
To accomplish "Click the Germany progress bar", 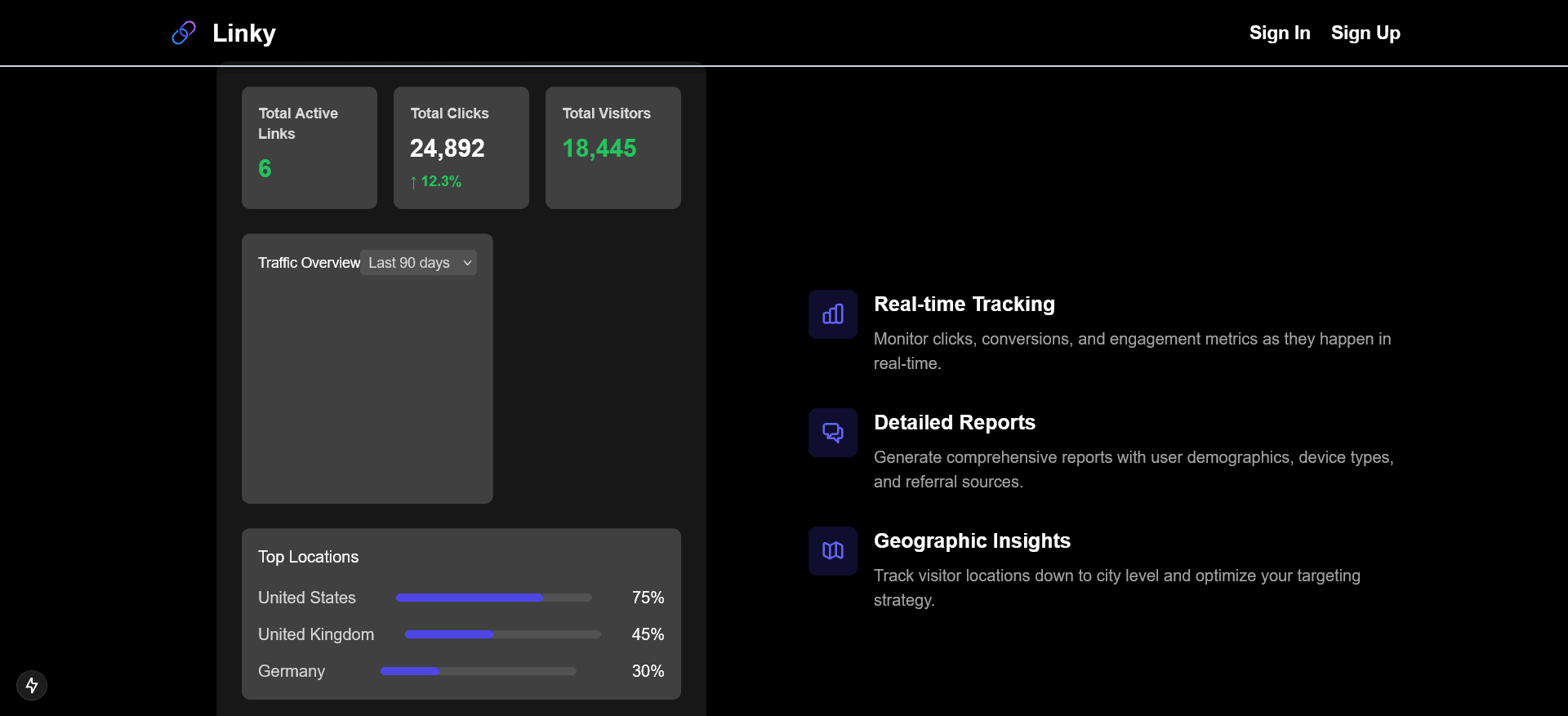I will pyautogui.click(x=479, y=671).
